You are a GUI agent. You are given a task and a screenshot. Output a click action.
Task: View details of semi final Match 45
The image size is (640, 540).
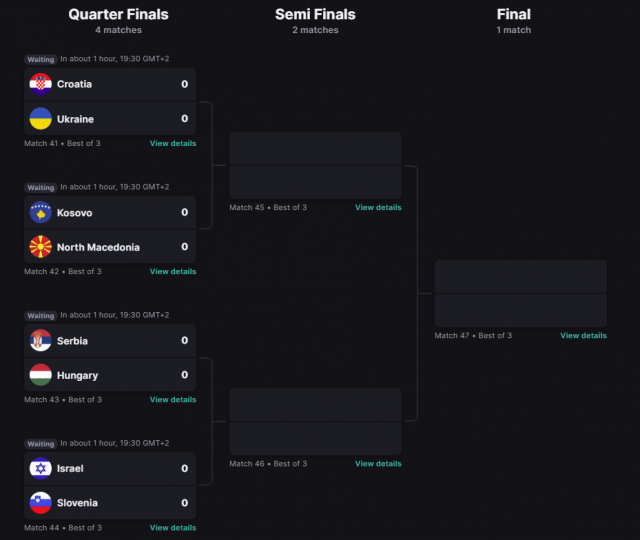[378, 208]
